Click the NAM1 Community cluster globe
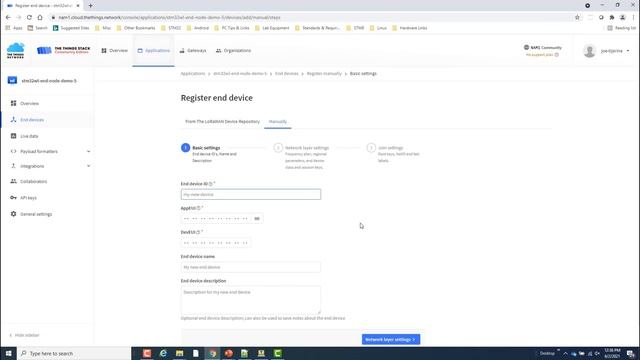Screen dimensions: 640x360 pyautogui.click(x=526, y=47)
